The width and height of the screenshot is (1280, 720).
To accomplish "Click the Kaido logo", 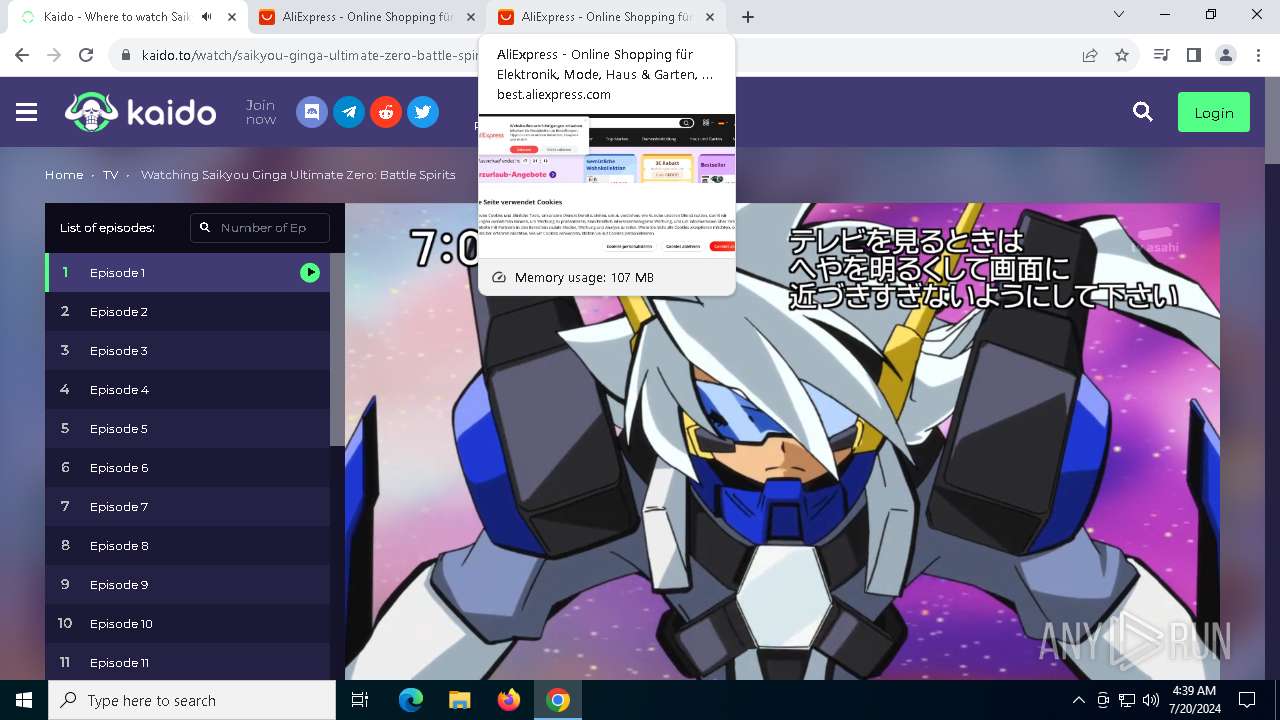I will pyautogui.click(x=141, y=112).
